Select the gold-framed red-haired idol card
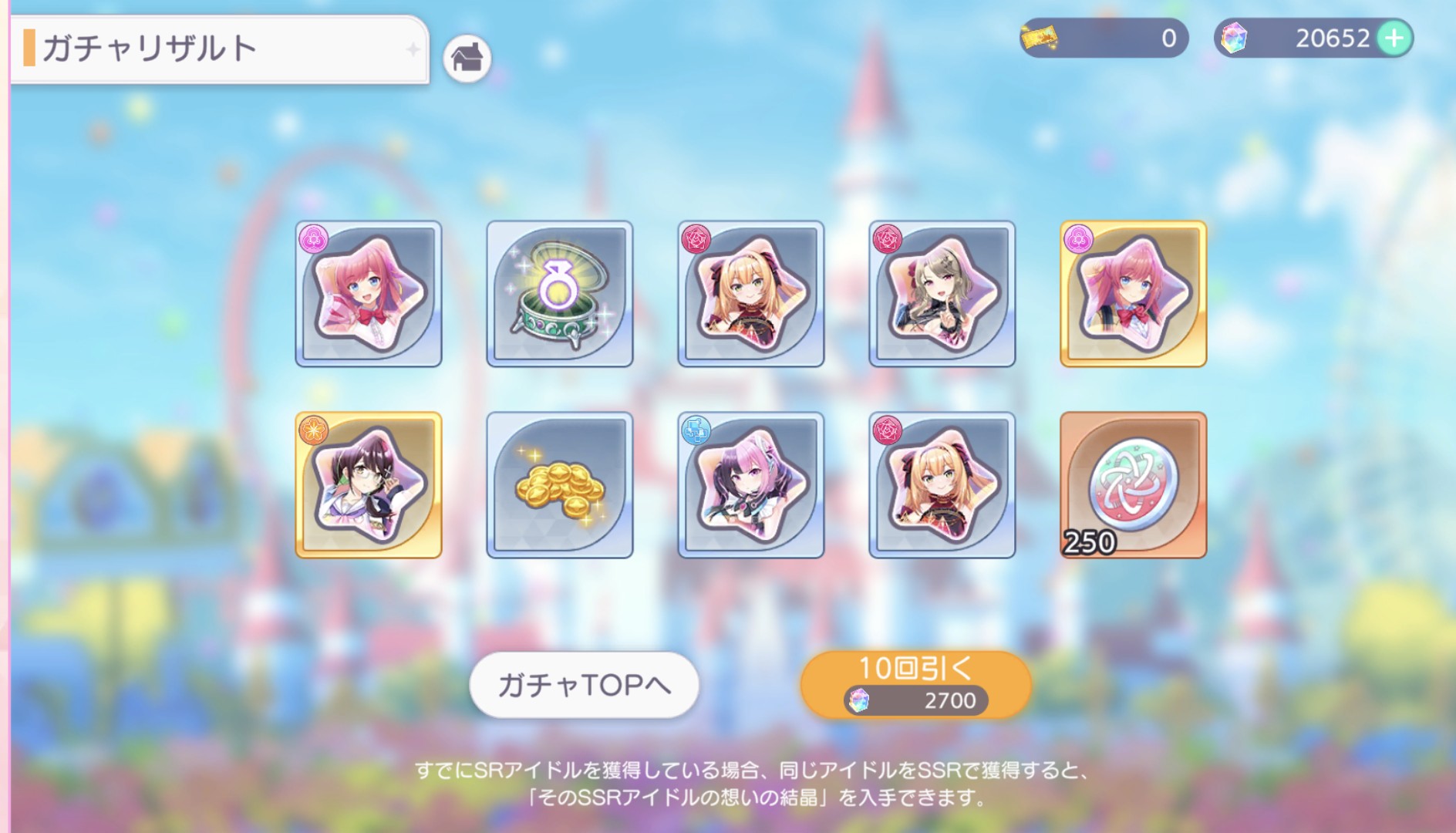This screenshot has width=1456, height=833. tap(1134, 294)
